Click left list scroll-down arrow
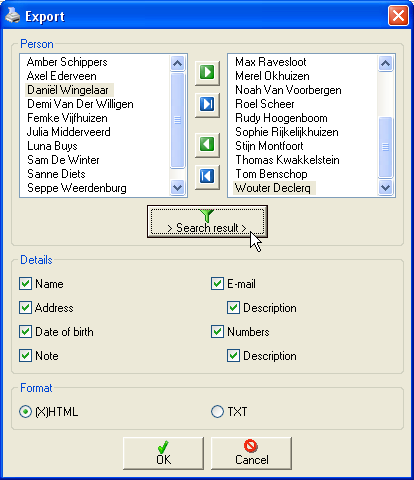Screen dimensions: 414x480 click(x=177, y=187)
